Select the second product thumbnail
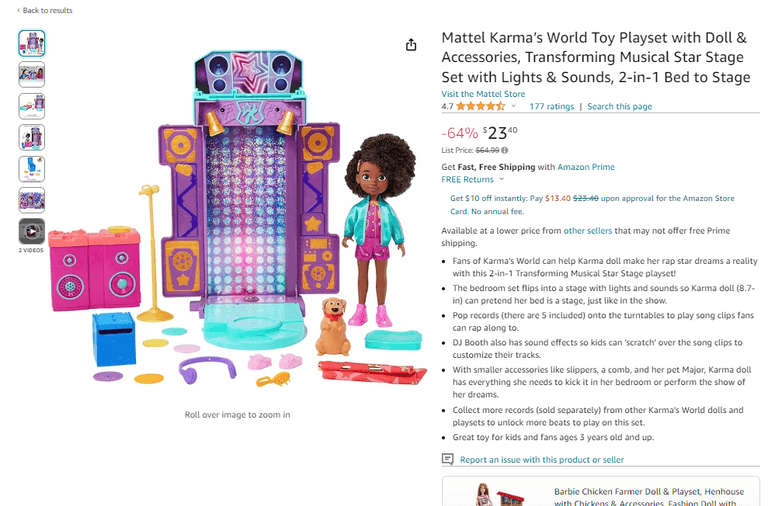Viewport: 768px width, 506px height. point(32,74)
